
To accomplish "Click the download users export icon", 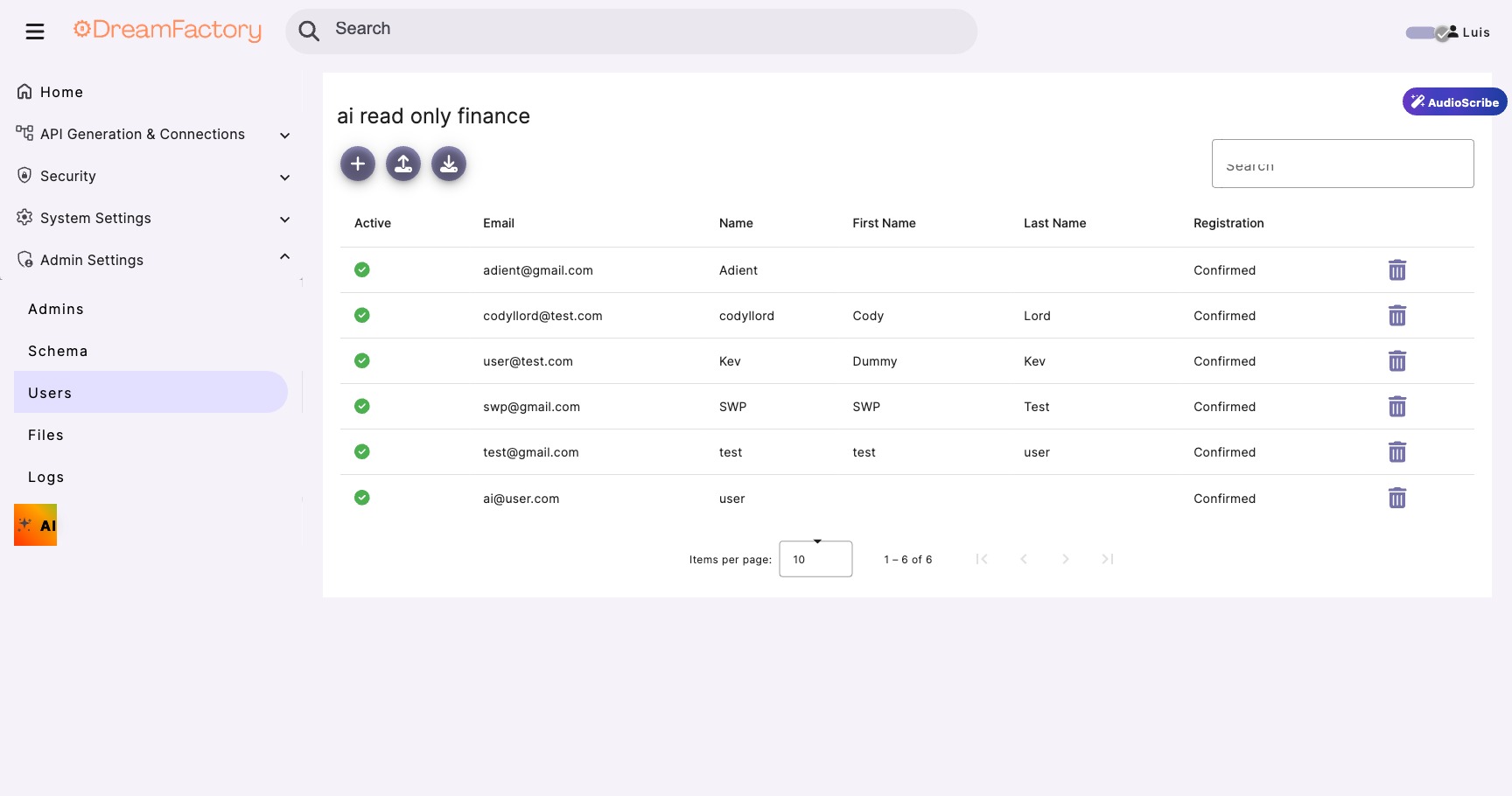I will click(x=449, y=164).
